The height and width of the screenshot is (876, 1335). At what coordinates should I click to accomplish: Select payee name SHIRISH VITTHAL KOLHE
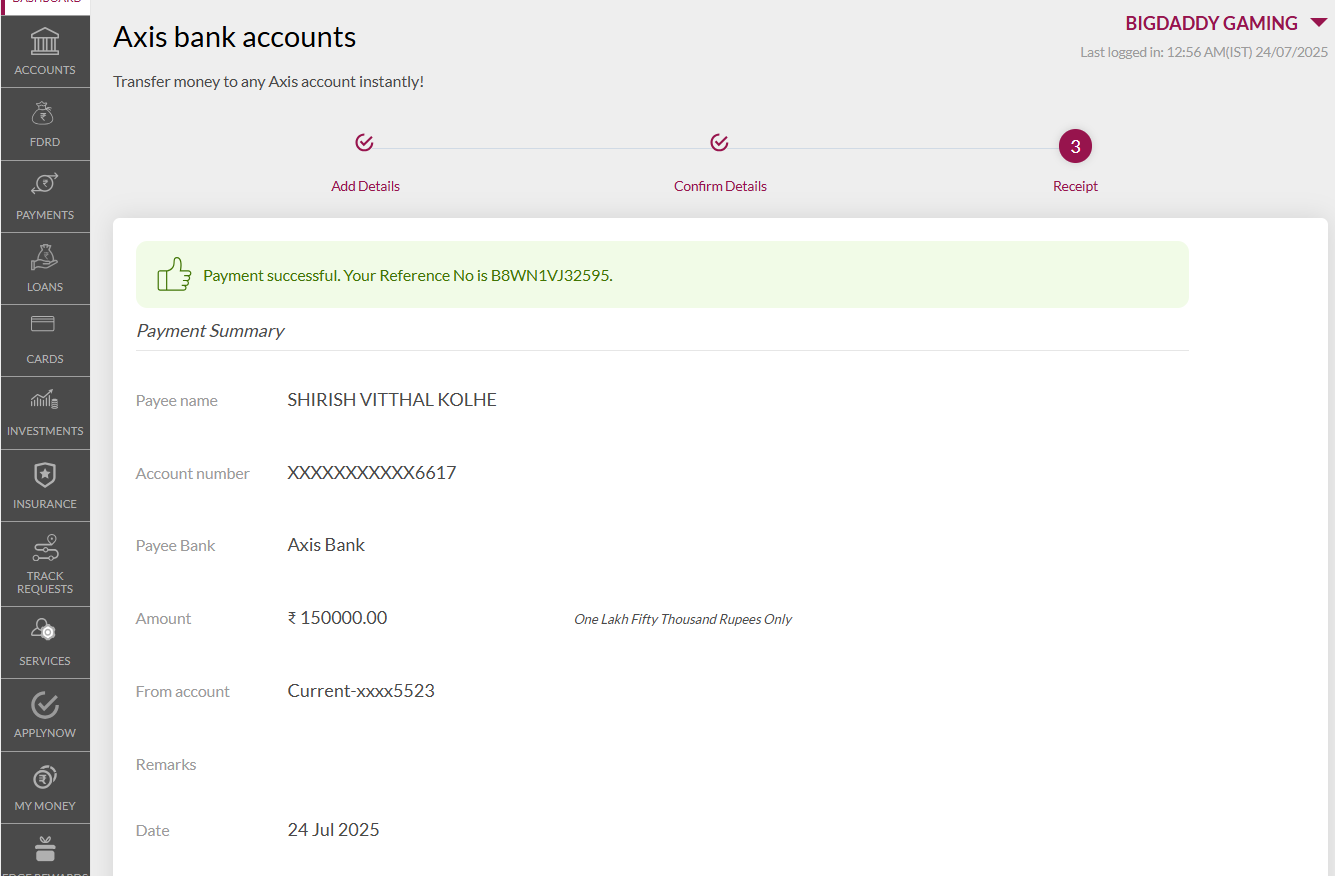point(392,400)
